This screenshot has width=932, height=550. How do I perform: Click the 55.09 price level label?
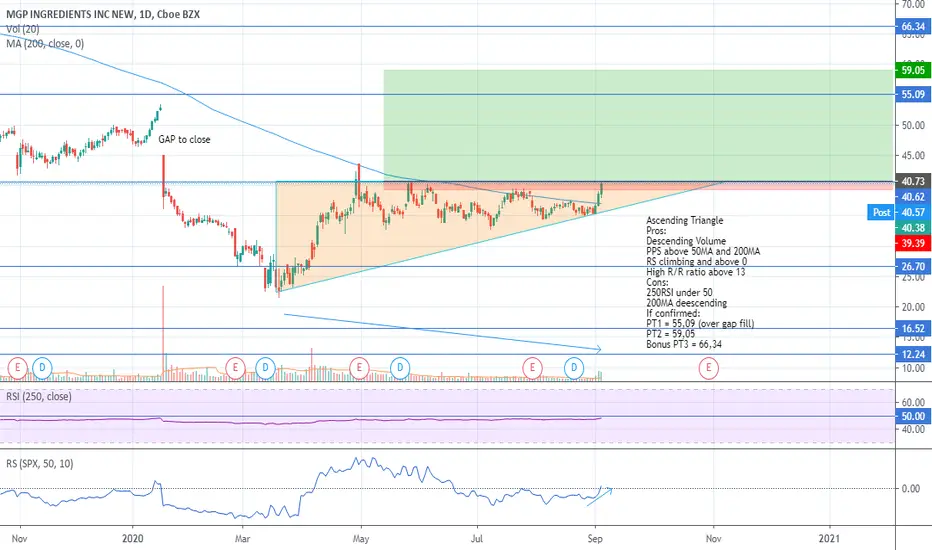pos(913,95)
